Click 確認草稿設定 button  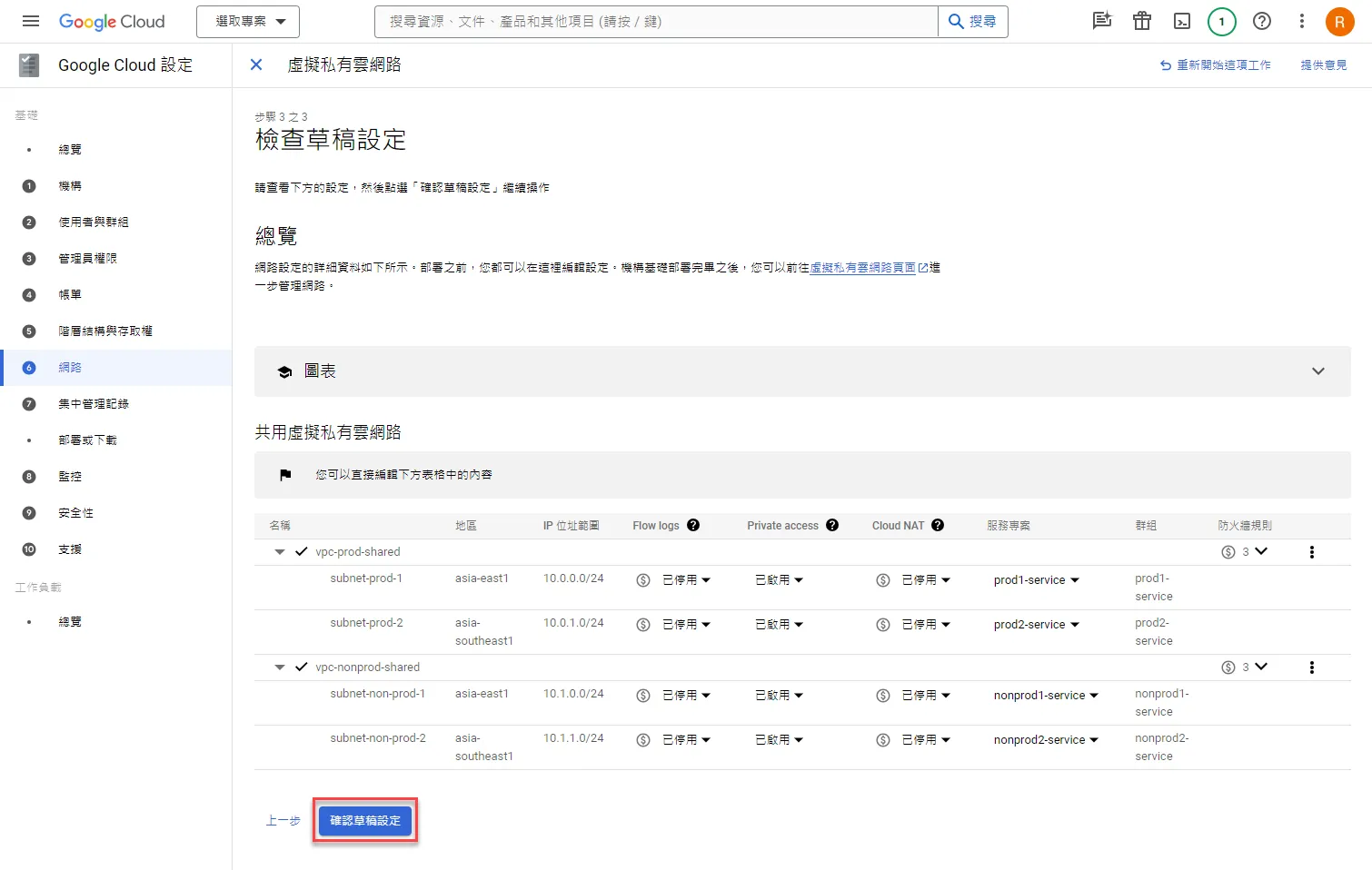pos(365,821)
